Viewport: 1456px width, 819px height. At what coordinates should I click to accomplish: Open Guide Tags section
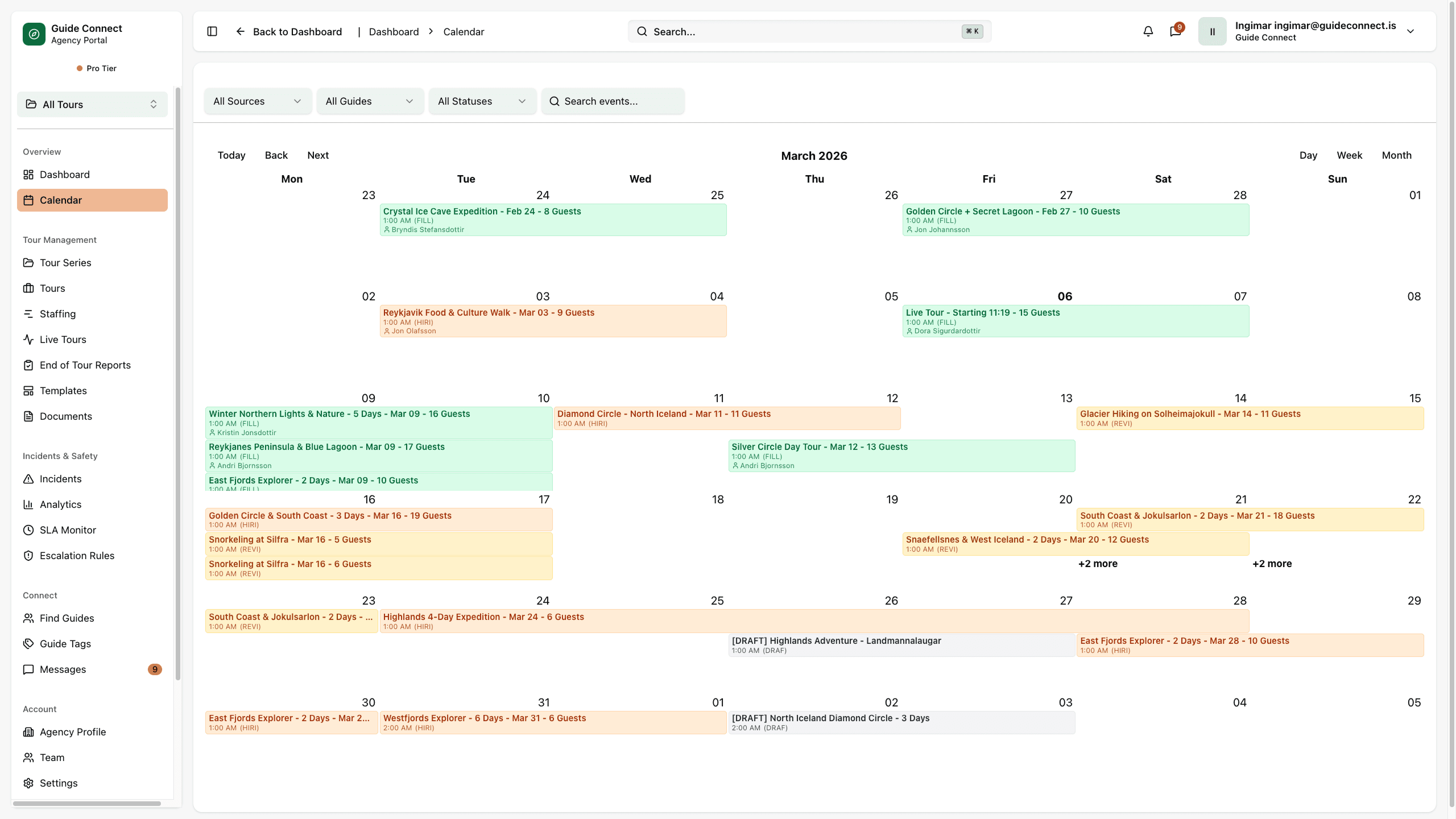(x=65, y=644)
